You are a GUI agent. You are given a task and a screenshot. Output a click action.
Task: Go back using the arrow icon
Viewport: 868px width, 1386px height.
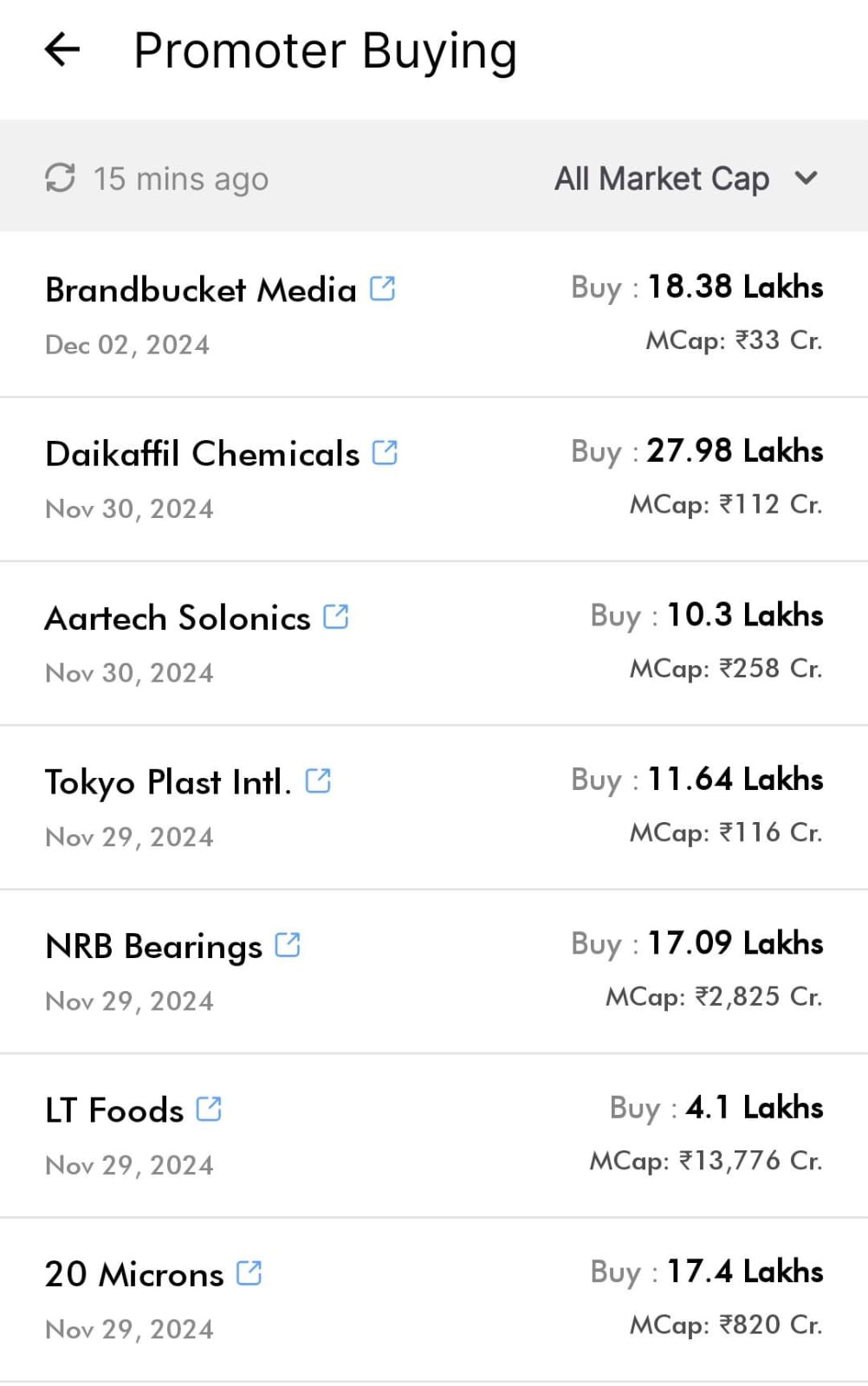point(62,49)
